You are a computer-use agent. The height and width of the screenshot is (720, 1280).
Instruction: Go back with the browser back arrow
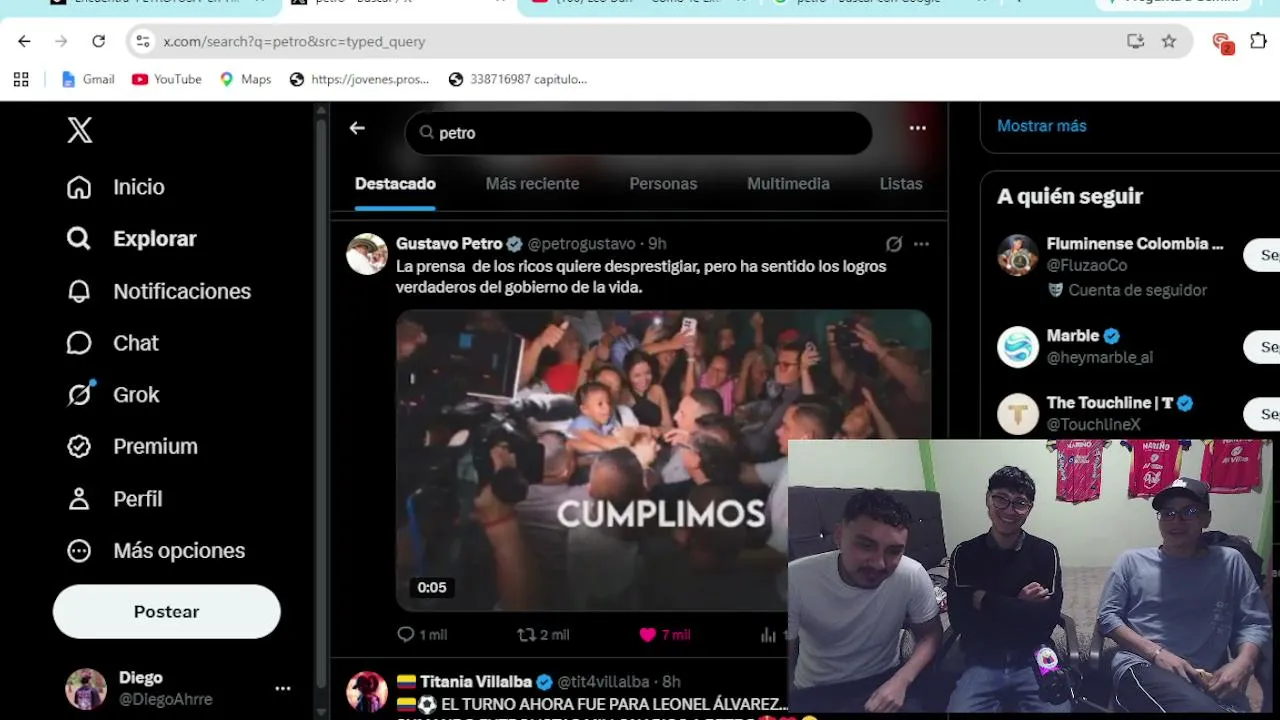[x=24, y=41]
